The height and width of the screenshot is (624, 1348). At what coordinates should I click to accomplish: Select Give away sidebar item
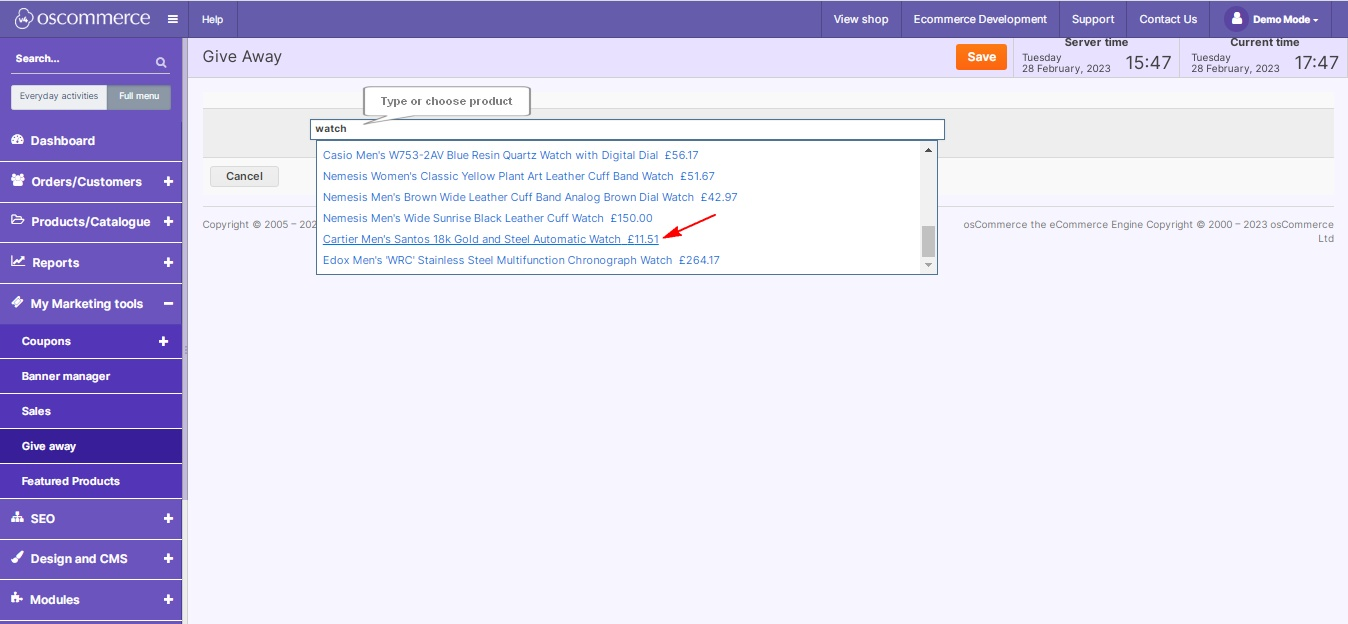pos(91,446)
